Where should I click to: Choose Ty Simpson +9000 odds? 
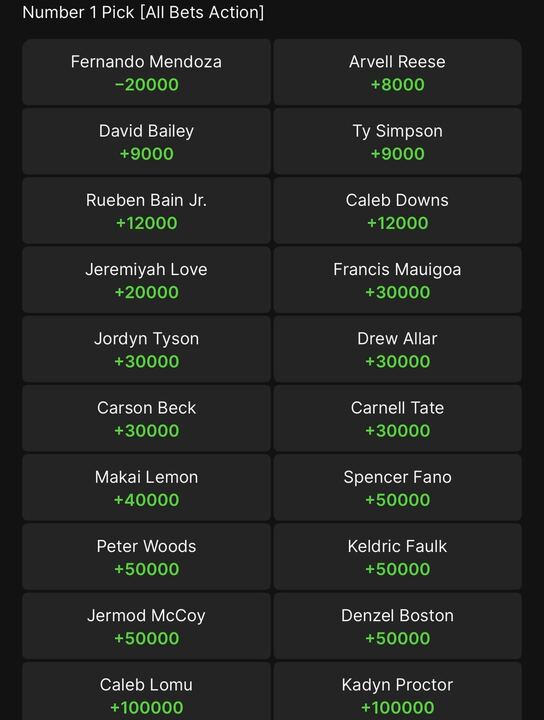point(398,141)
